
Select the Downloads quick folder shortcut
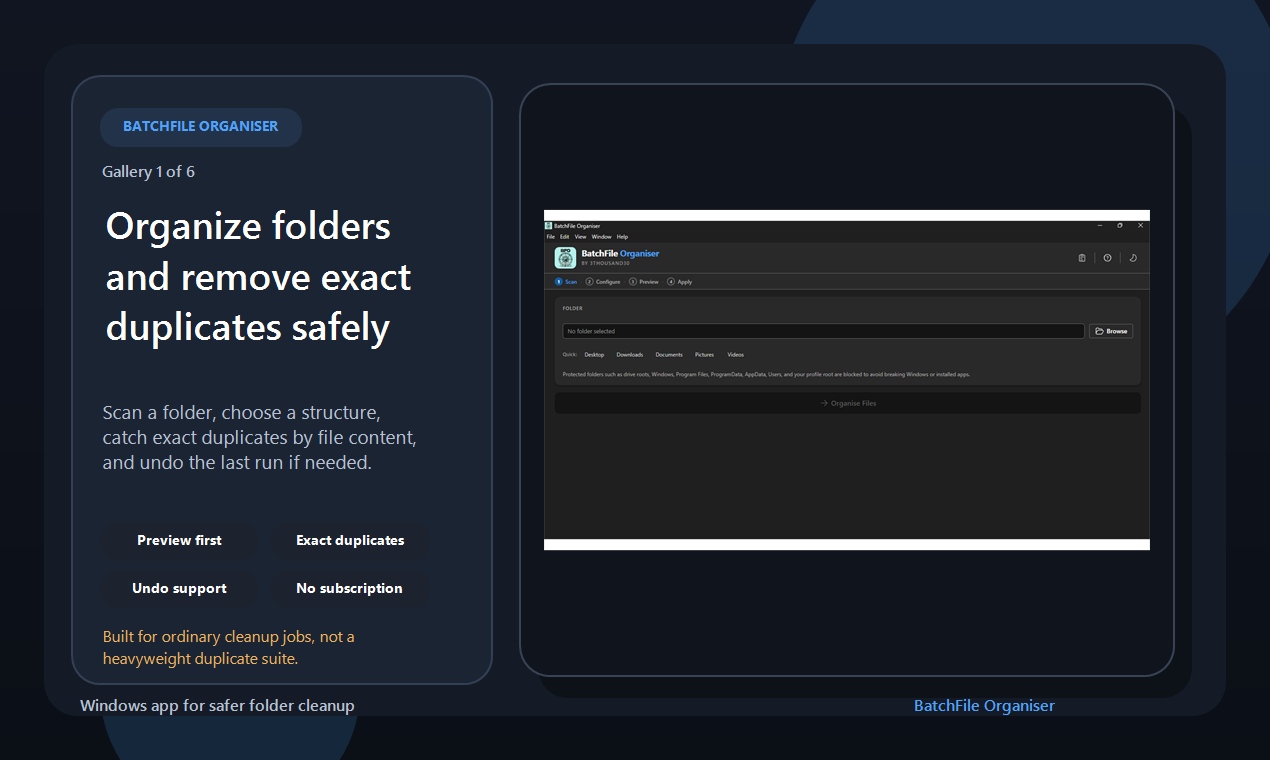pos(630,354)
